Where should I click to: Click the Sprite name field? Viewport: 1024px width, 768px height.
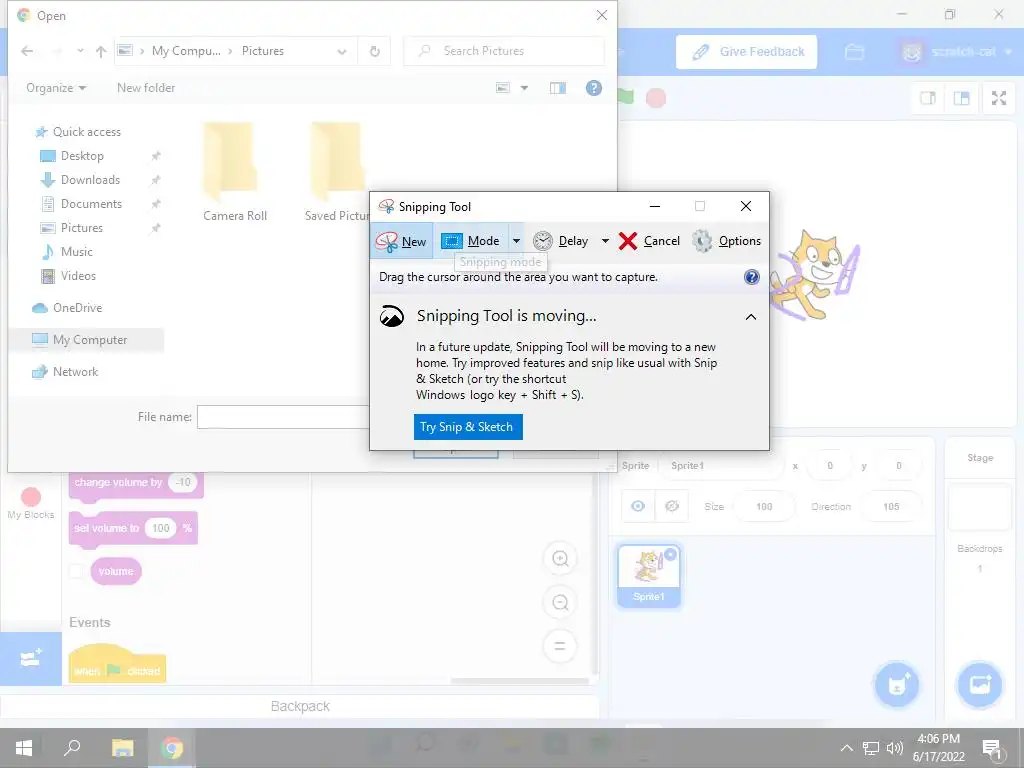click(x=722, y=466)
